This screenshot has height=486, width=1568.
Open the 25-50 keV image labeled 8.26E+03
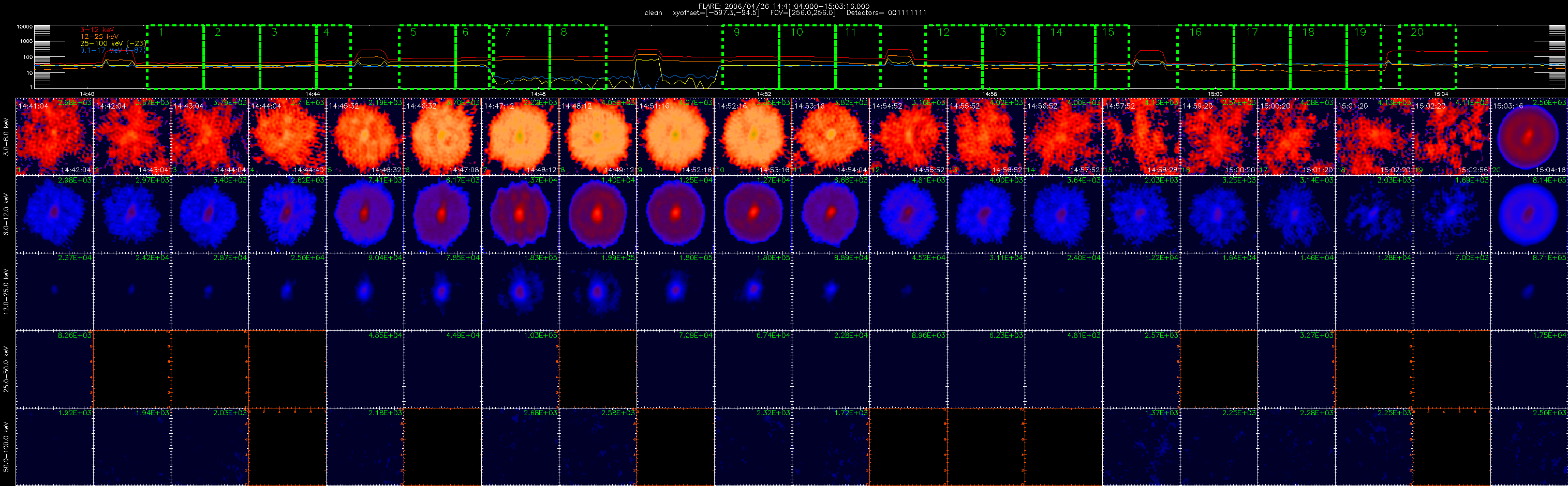pos(55,369)
